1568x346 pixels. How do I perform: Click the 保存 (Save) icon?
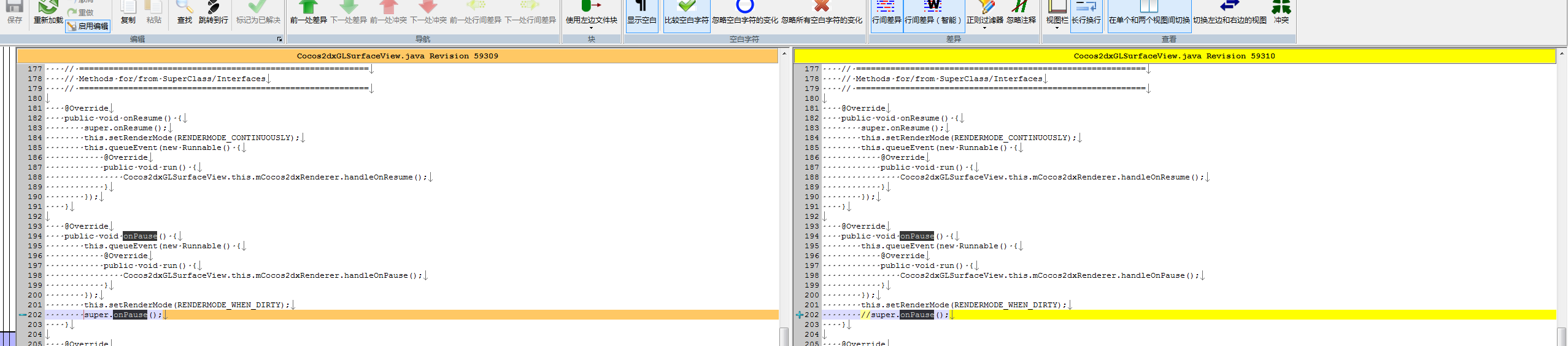tap(15, 12)
